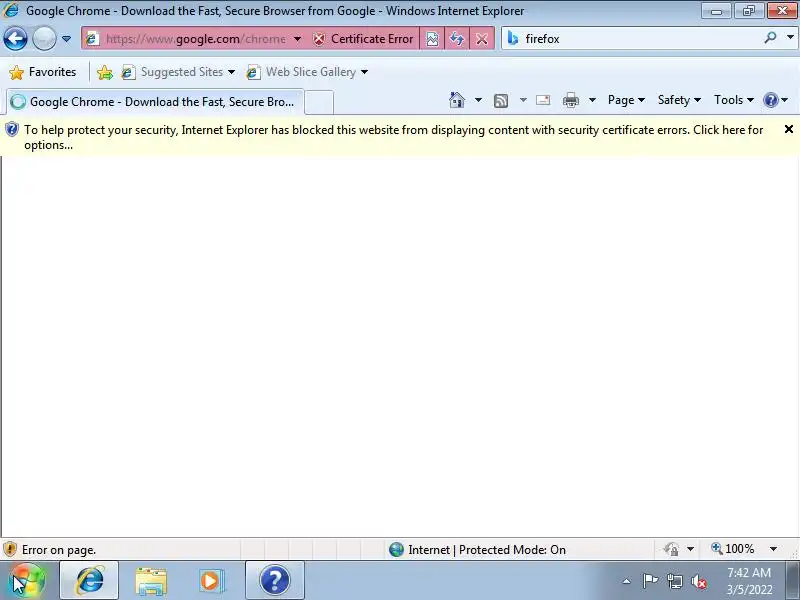Click the Action Center flag icon

[x=650, y=581]
